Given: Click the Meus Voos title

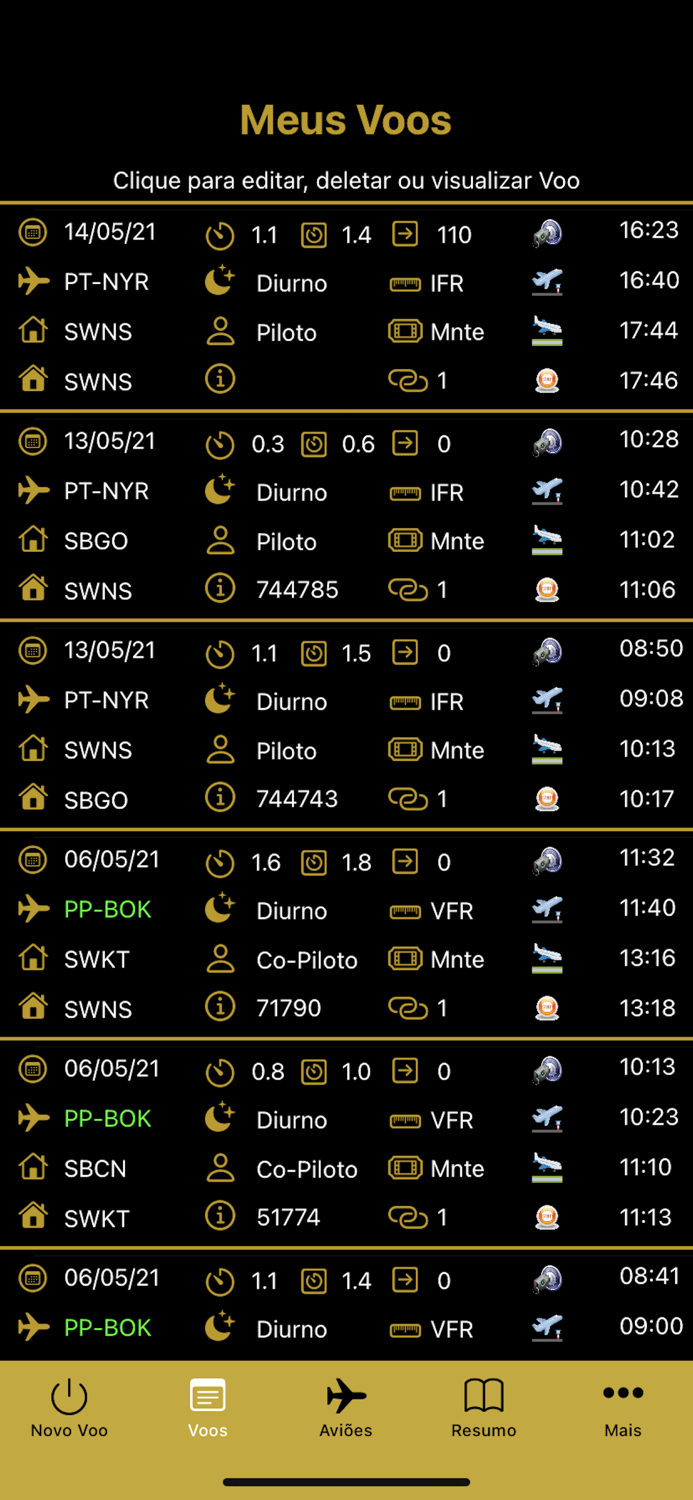Looking at the screenshot, I should click(346, 120).
